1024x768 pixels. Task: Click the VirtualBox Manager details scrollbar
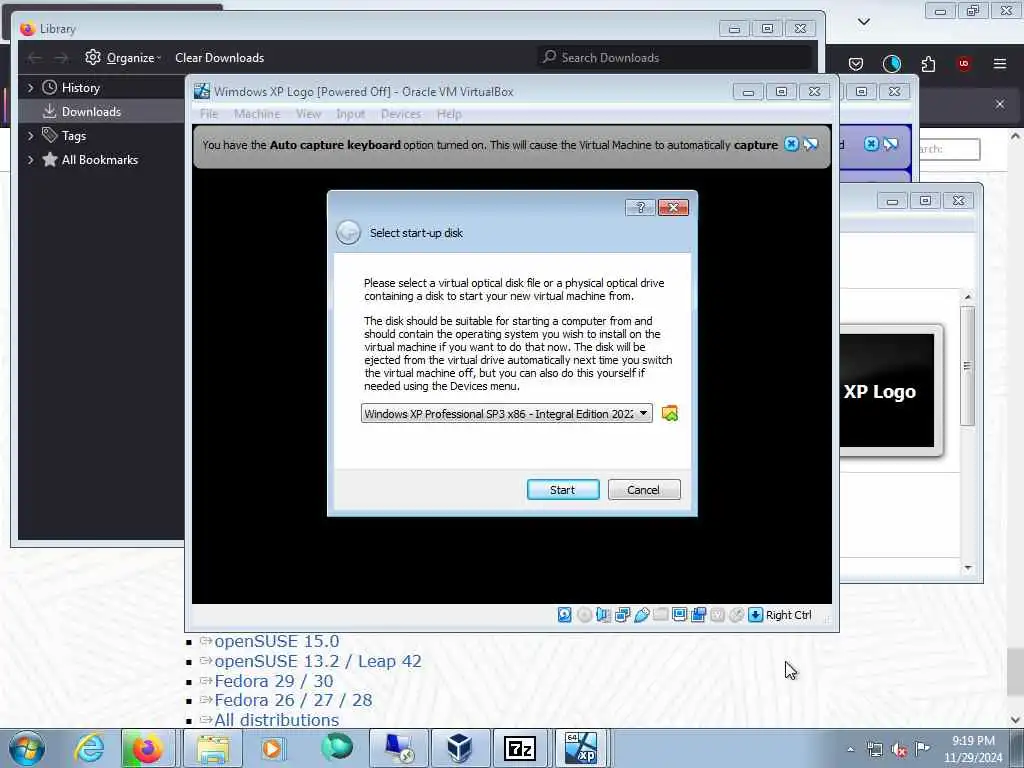coord(967,366)
